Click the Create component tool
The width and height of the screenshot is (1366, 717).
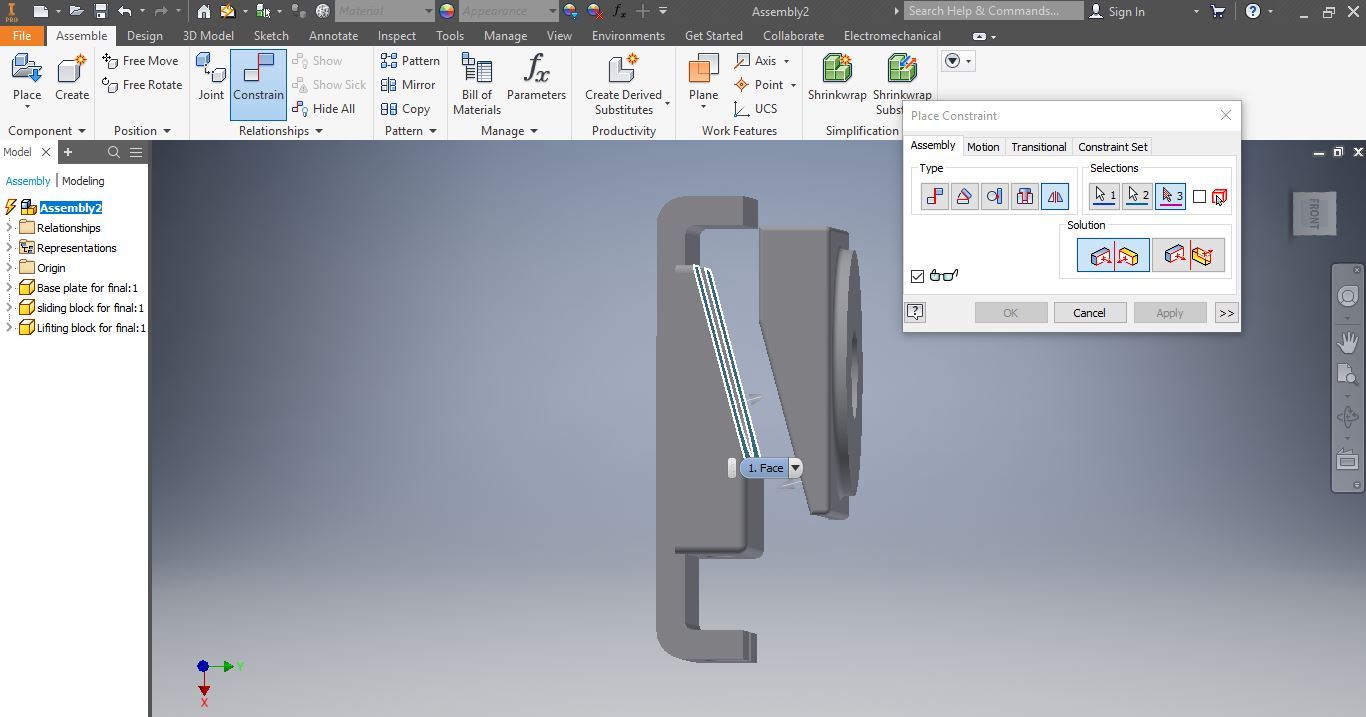pos(72,78)
